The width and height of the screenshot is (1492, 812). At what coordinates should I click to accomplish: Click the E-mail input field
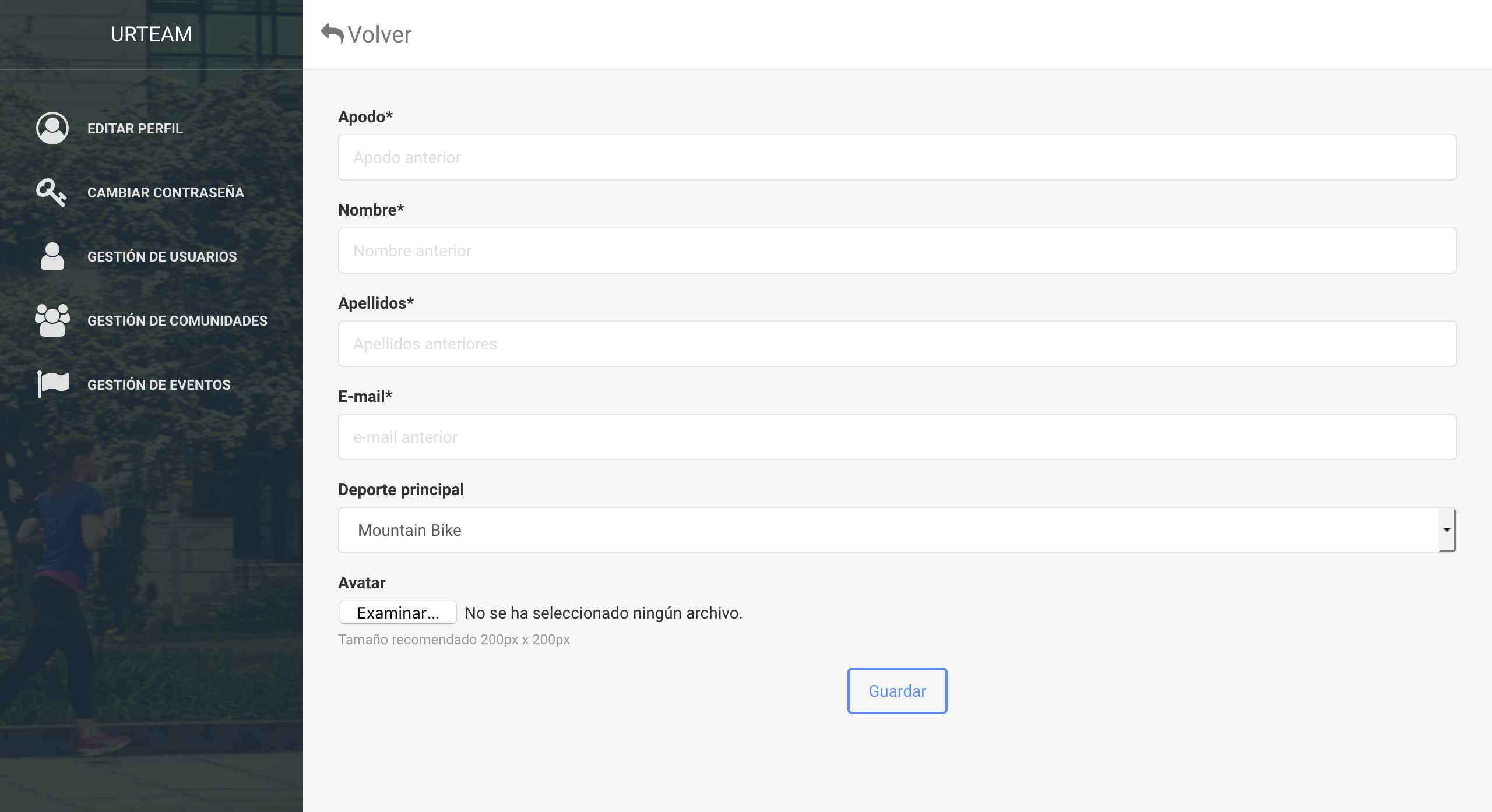click(897, 437)
